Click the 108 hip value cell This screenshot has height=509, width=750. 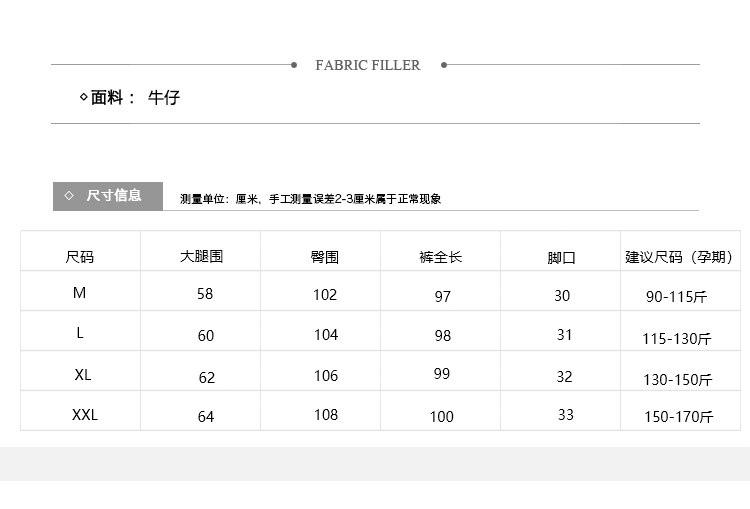[326, 415]
